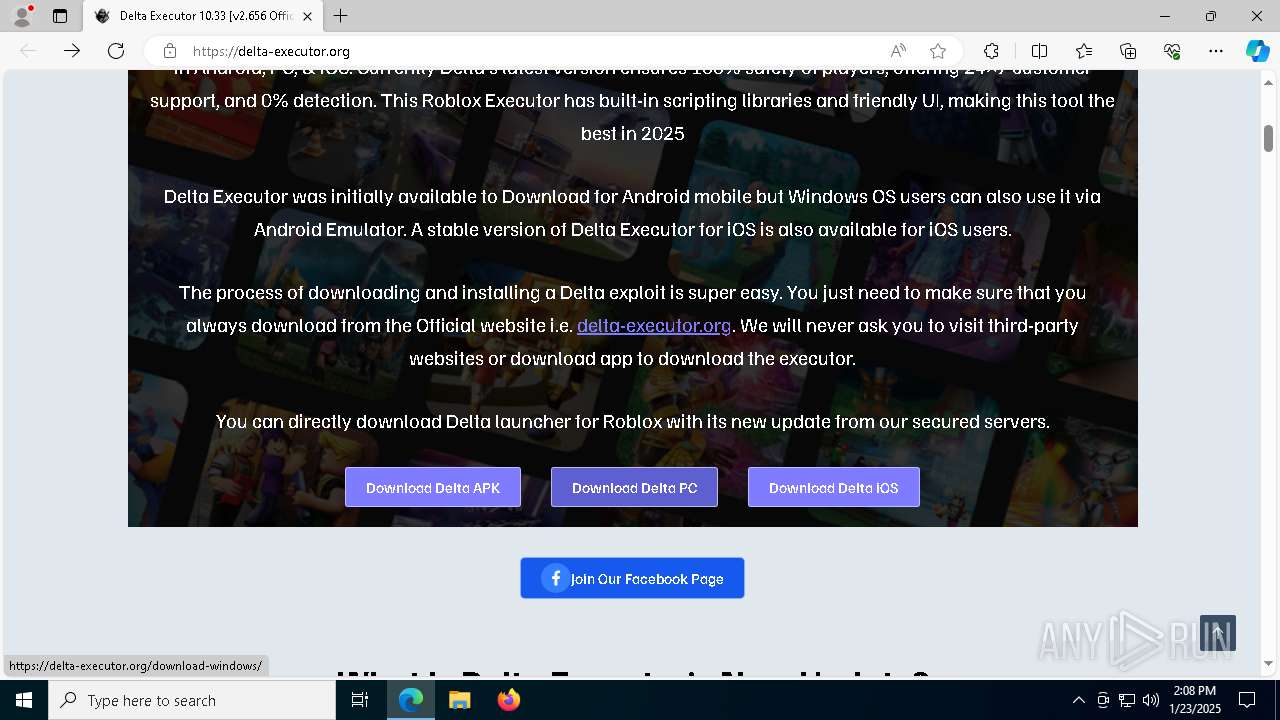Image resolution: width=1280 pixels, height=720 pixels.
Task: Open Microsoft Edge from taskbar
Action: pyautogui.click(x=411, y=700)
